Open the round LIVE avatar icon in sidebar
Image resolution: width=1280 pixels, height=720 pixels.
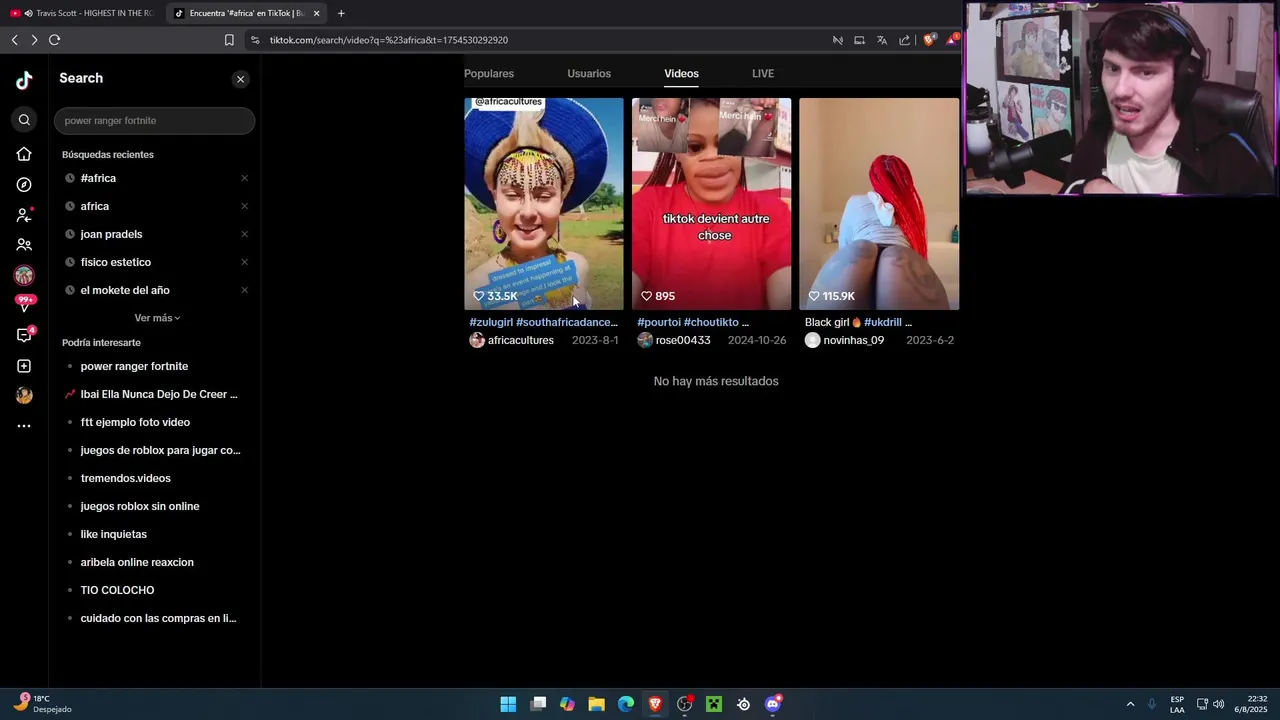[24, 275]
